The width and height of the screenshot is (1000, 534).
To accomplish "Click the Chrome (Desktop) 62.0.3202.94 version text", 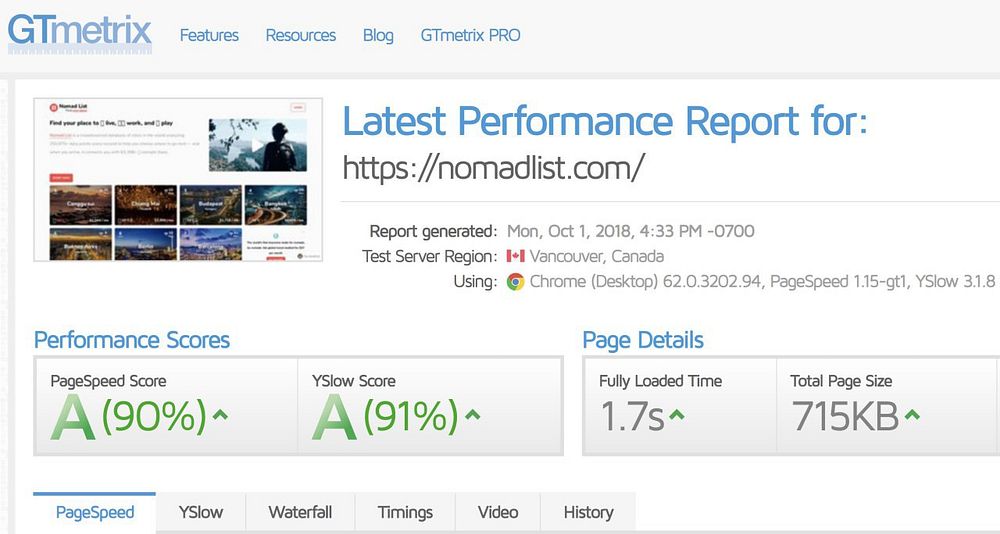I will click(645, 281).
